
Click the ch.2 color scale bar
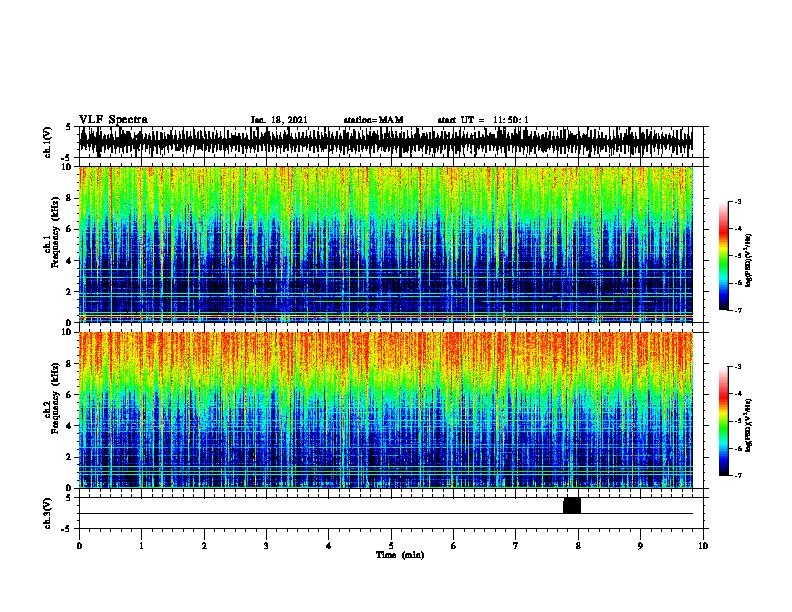point(723,421)
